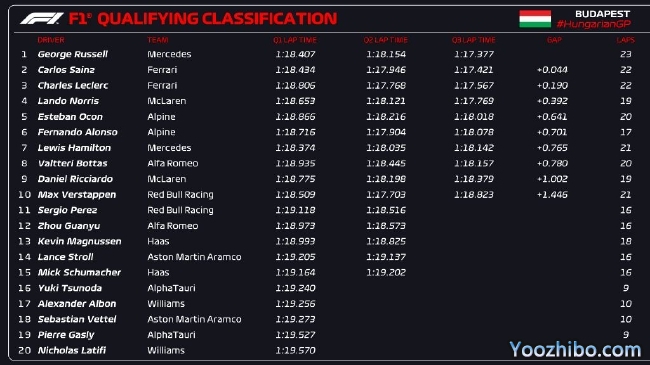Image resolution: width=650 pixels, height=365 pixels.
Task: Click Lewis Hamilton's name
Action: pyautogui.click(x=74, y=148)
